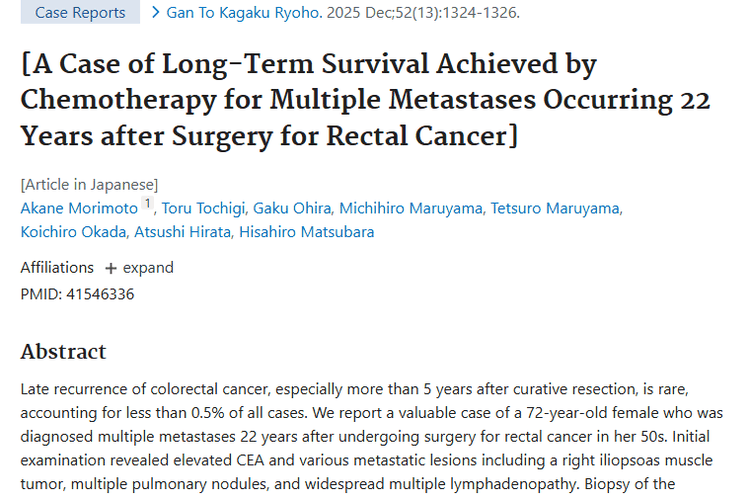The image size is (750, 500).
Task: Click the chevron icon before the journal name
Action: [155, 13]
